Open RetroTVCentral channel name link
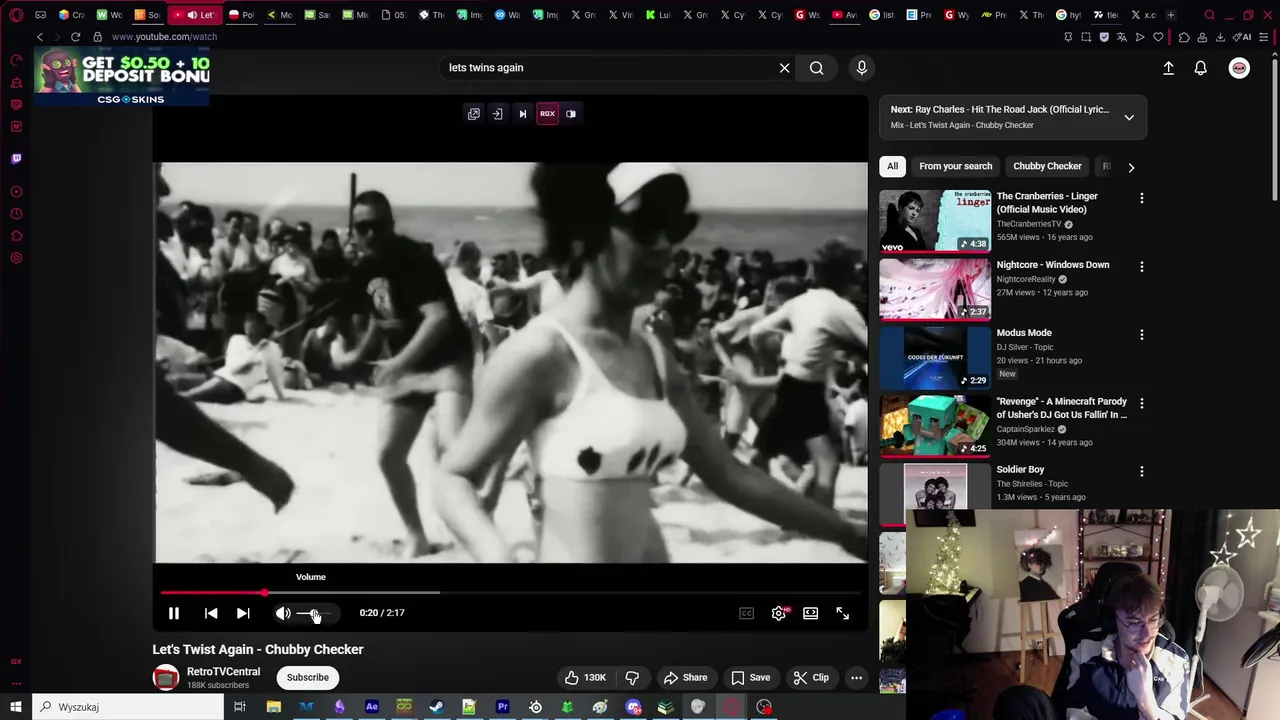1280x720 pixels. point(223,672)
